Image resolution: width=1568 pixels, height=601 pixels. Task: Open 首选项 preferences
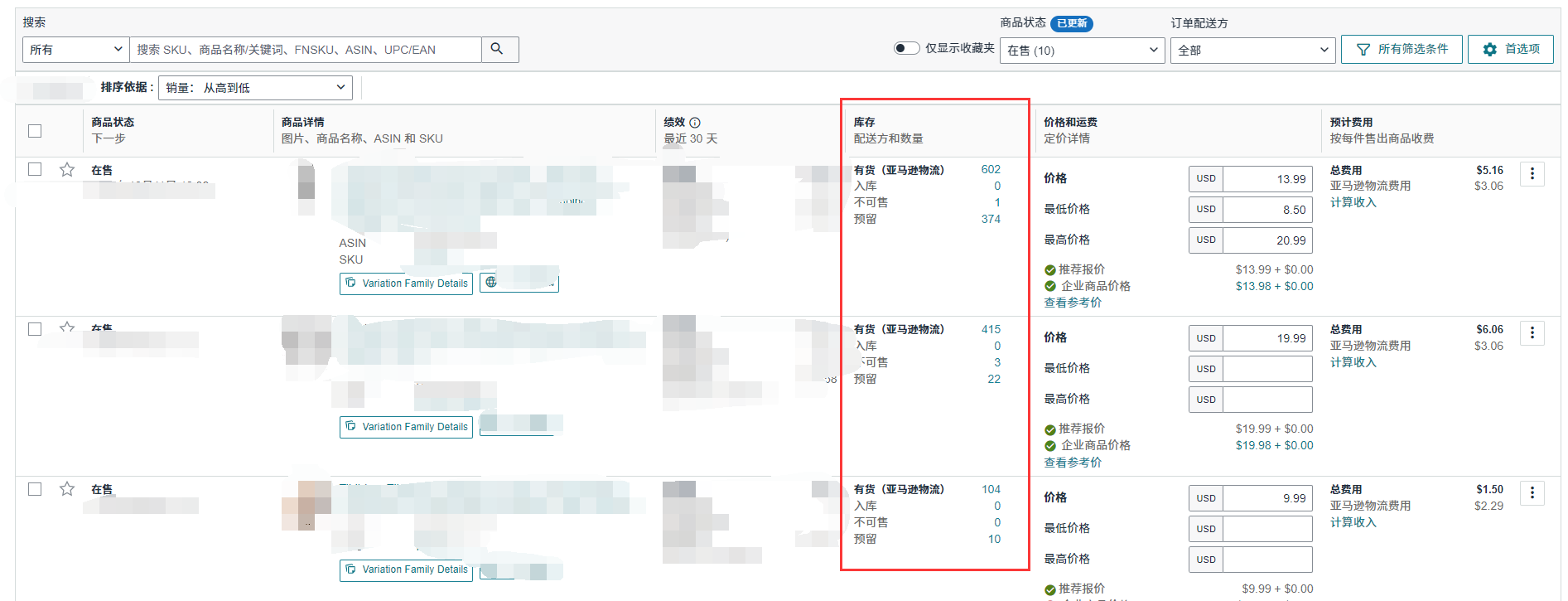click(1510, 50)
